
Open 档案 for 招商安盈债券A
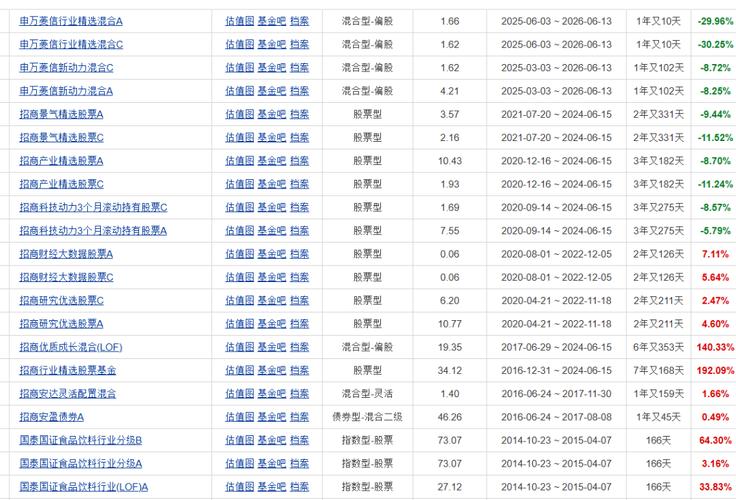click(299, 417)
